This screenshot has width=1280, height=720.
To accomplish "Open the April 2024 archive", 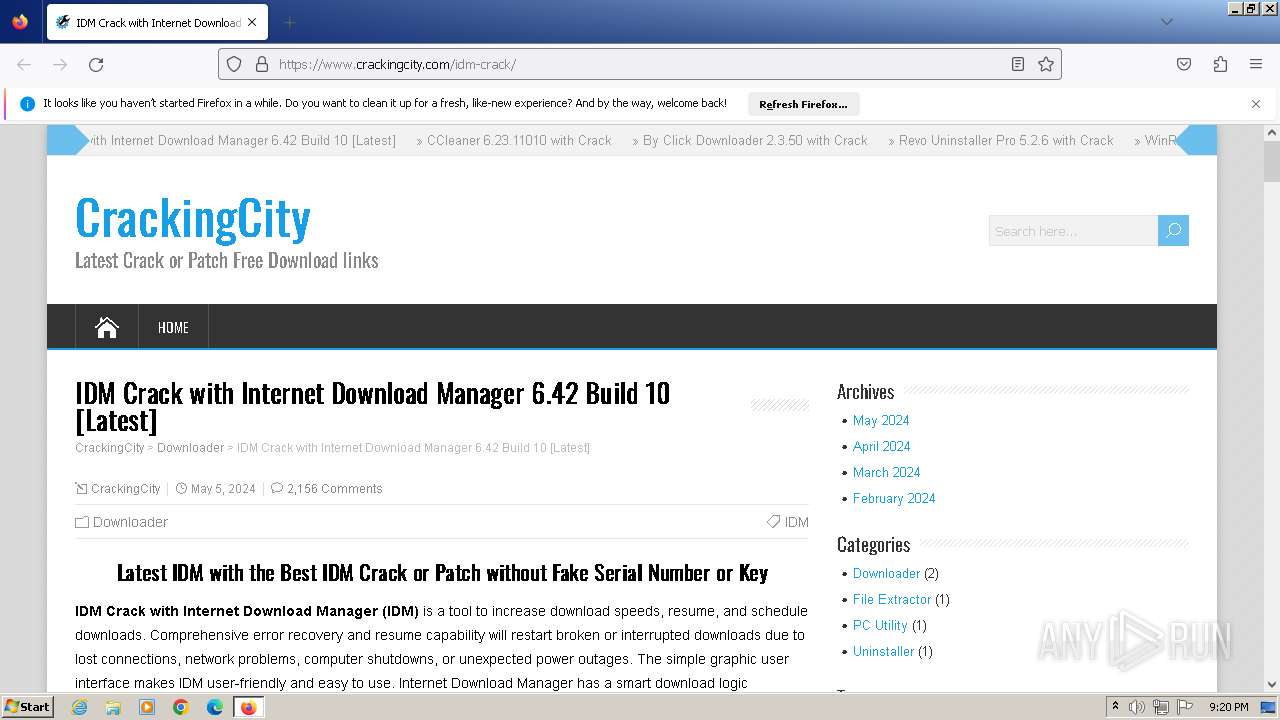I will pyautogui.click(x=882, y=446).
